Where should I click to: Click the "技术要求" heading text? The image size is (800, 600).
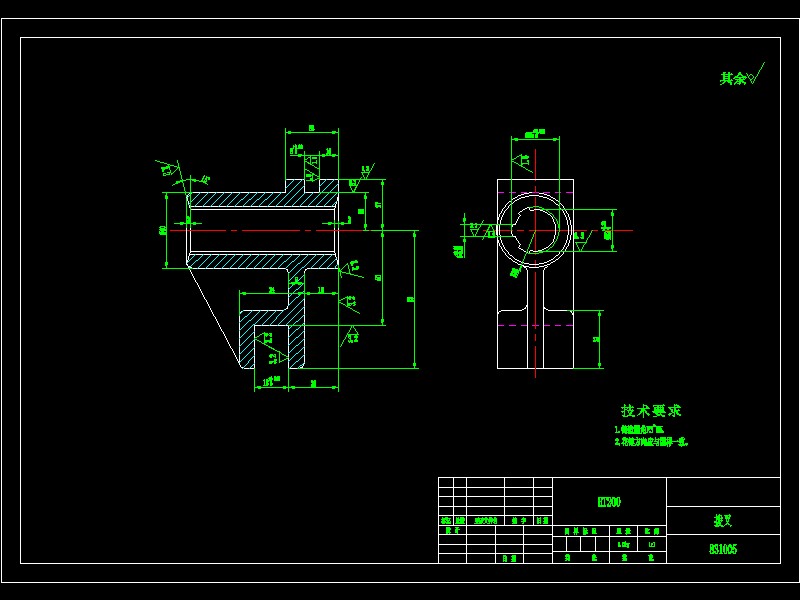651,411
